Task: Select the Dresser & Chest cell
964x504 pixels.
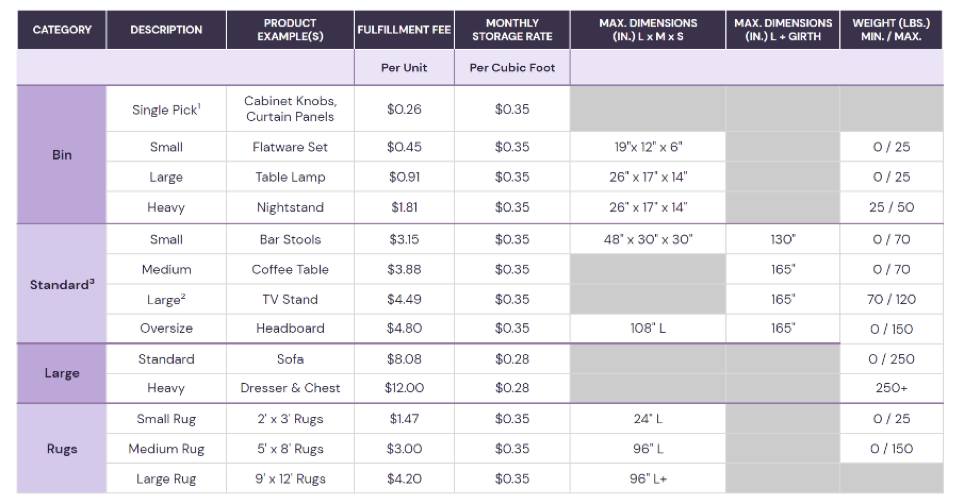Action: [290, 388]
